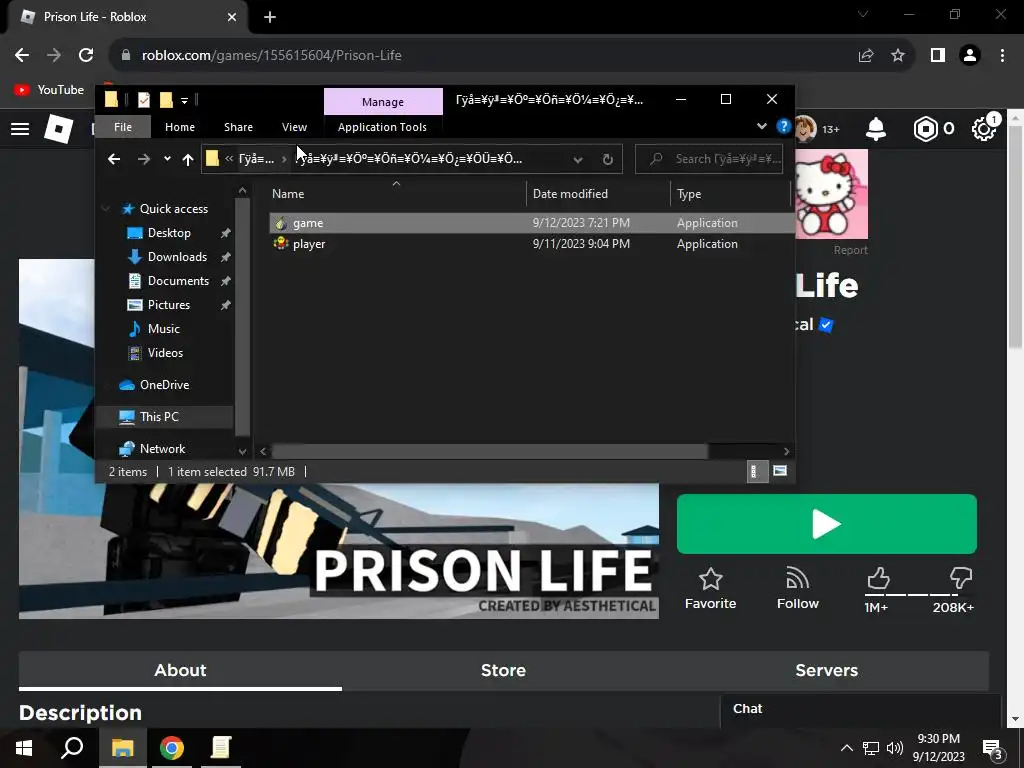The image size is (1024, 768).
Task: Open the Roblox Chat panel
Action: 861,711
